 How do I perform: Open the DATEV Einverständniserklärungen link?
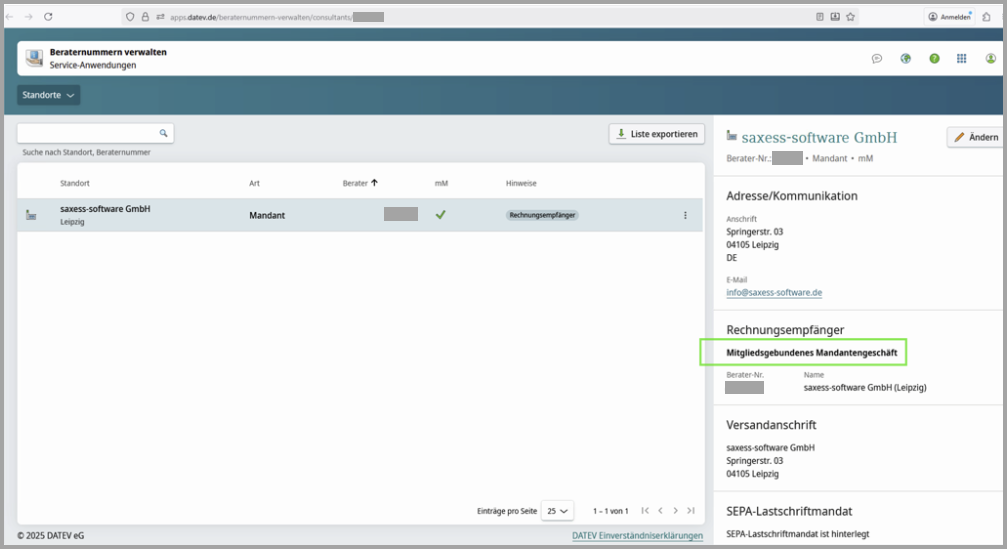(637, 536)
